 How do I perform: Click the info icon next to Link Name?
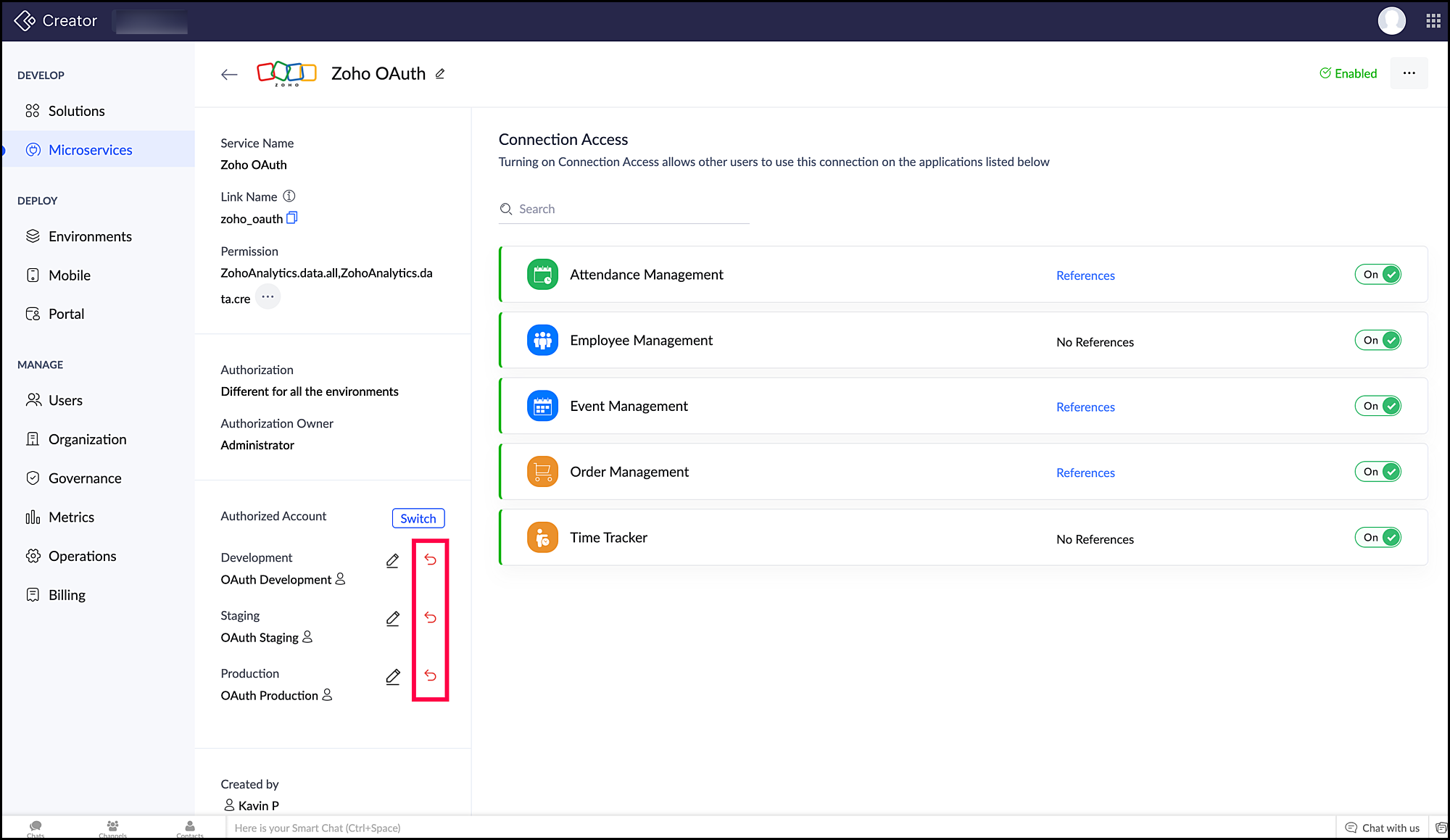[x=289, y=196]
